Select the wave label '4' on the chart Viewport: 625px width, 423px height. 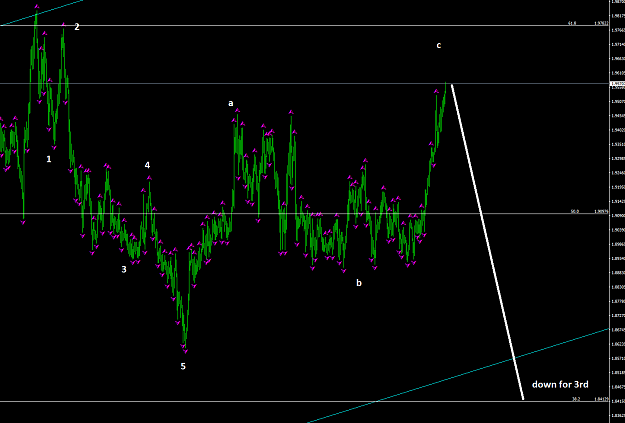click(147, 165)
